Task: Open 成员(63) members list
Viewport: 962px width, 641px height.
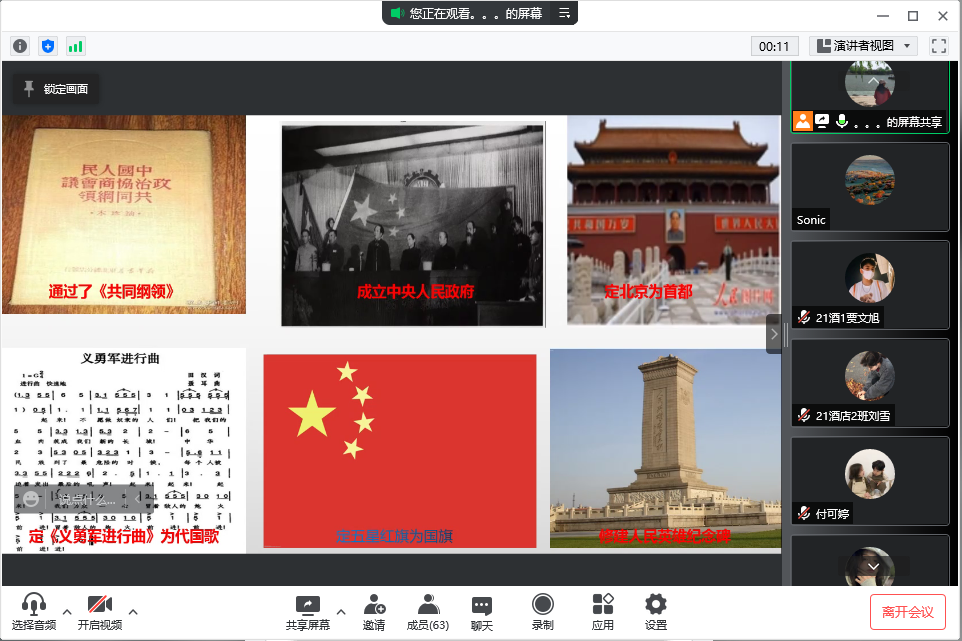Action: click(x=428, y=611)
